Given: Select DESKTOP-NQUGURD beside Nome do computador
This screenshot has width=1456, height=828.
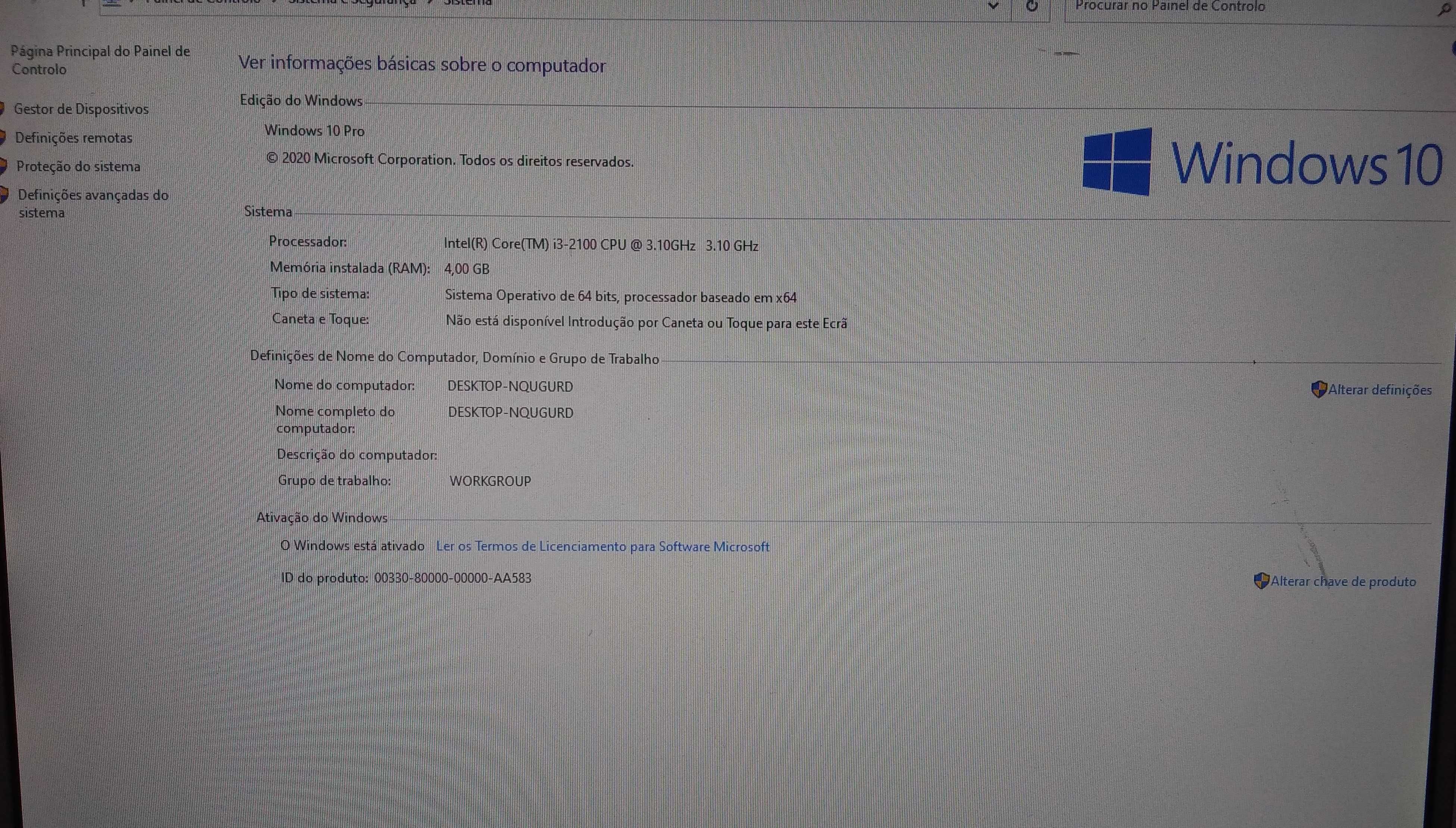Looking at the screenshot, I should (x=510, y=386).
